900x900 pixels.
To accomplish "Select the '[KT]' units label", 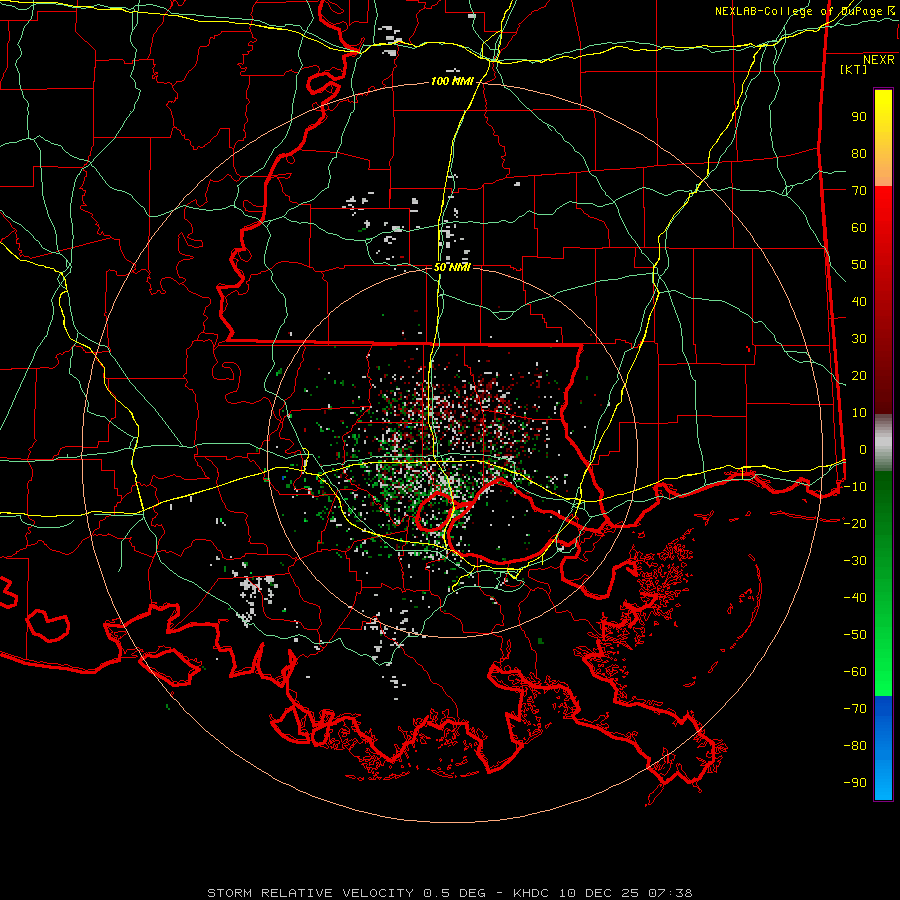I will pos(853,69).
